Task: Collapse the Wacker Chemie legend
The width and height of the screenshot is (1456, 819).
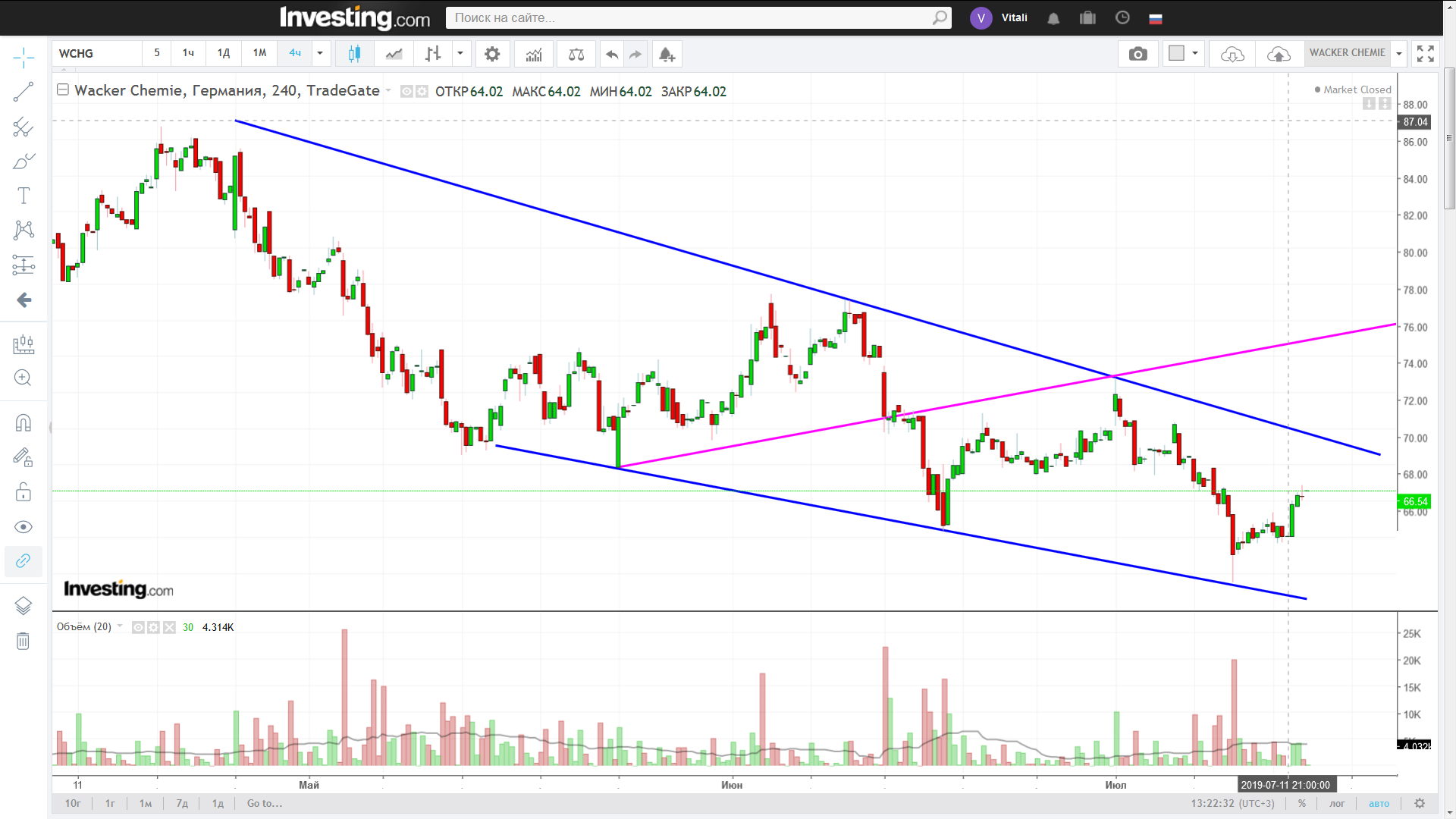Action: [63, 90]
